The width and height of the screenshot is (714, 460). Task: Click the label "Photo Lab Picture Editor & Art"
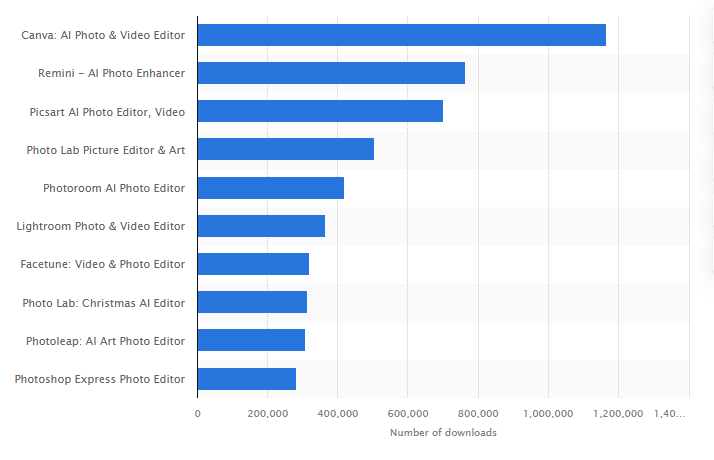(106, 150)
